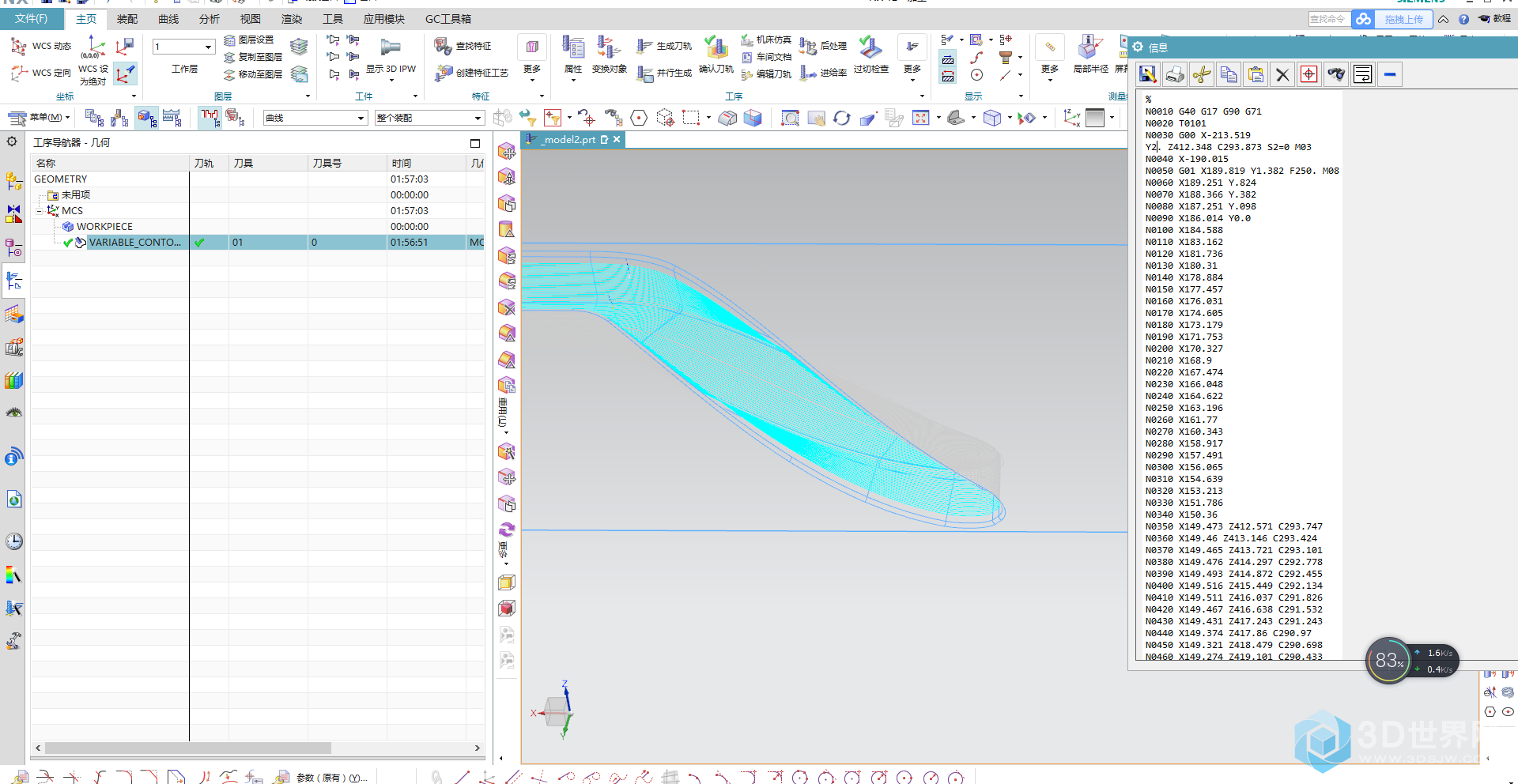Click the 教程 tutorial button

(x=1495, y=19)
